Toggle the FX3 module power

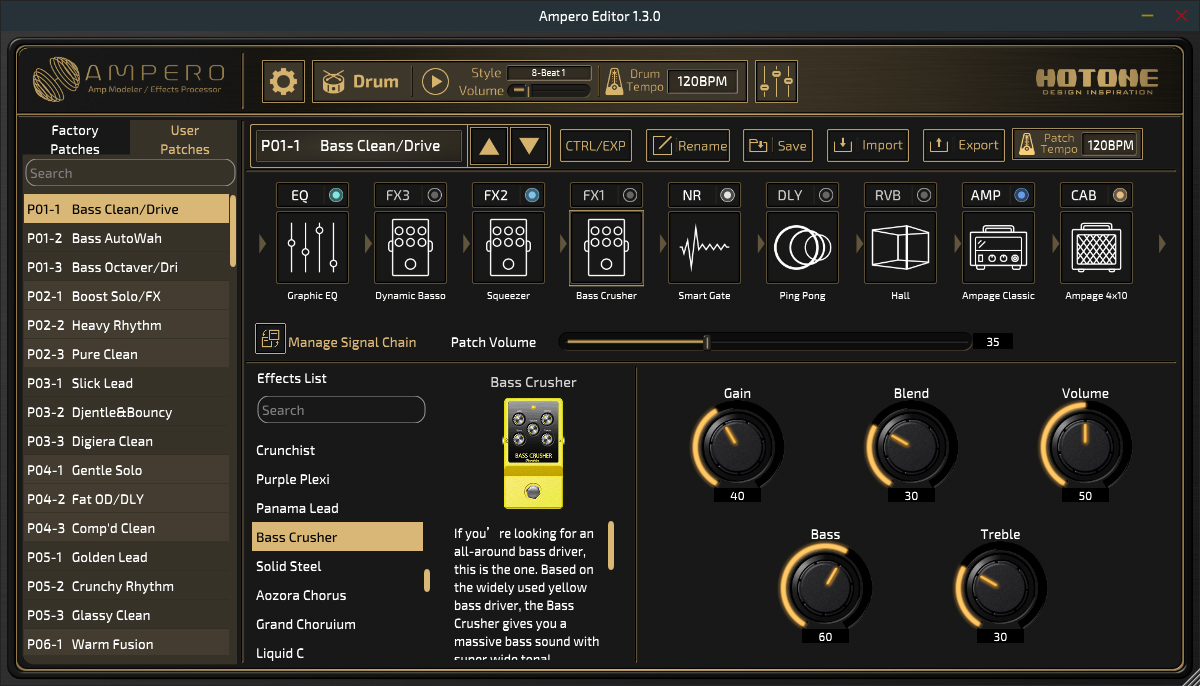[x=434, y=195]
